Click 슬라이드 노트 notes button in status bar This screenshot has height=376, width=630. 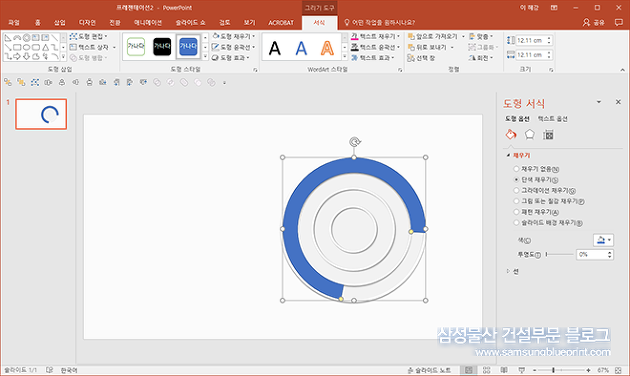click(429, 370)
